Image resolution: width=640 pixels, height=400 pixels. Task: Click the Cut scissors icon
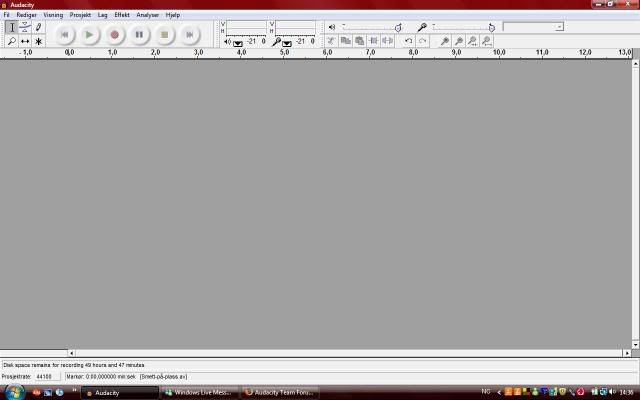(331, 41)
